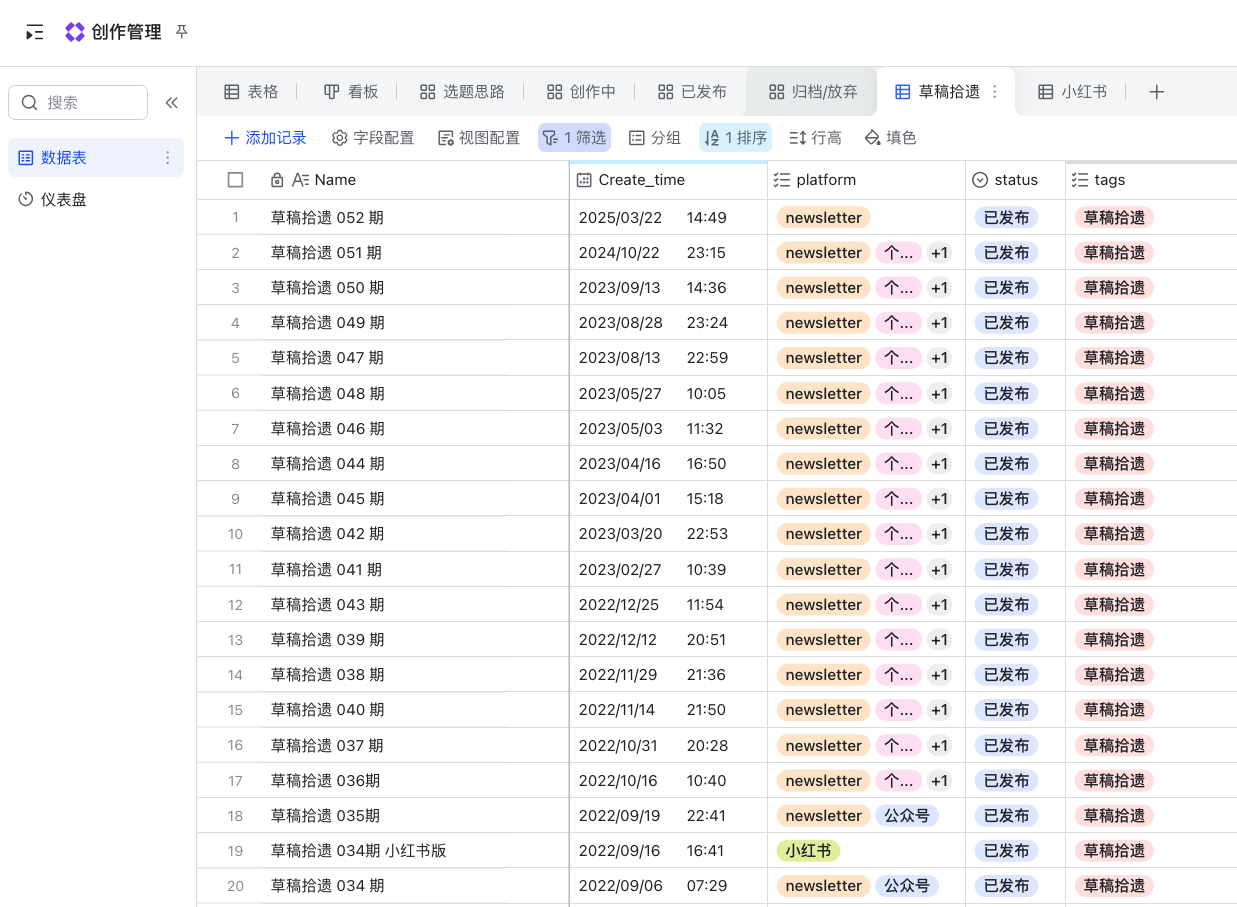
Task: Switch to the 小红书 view tab
Action: (1072, 92)
